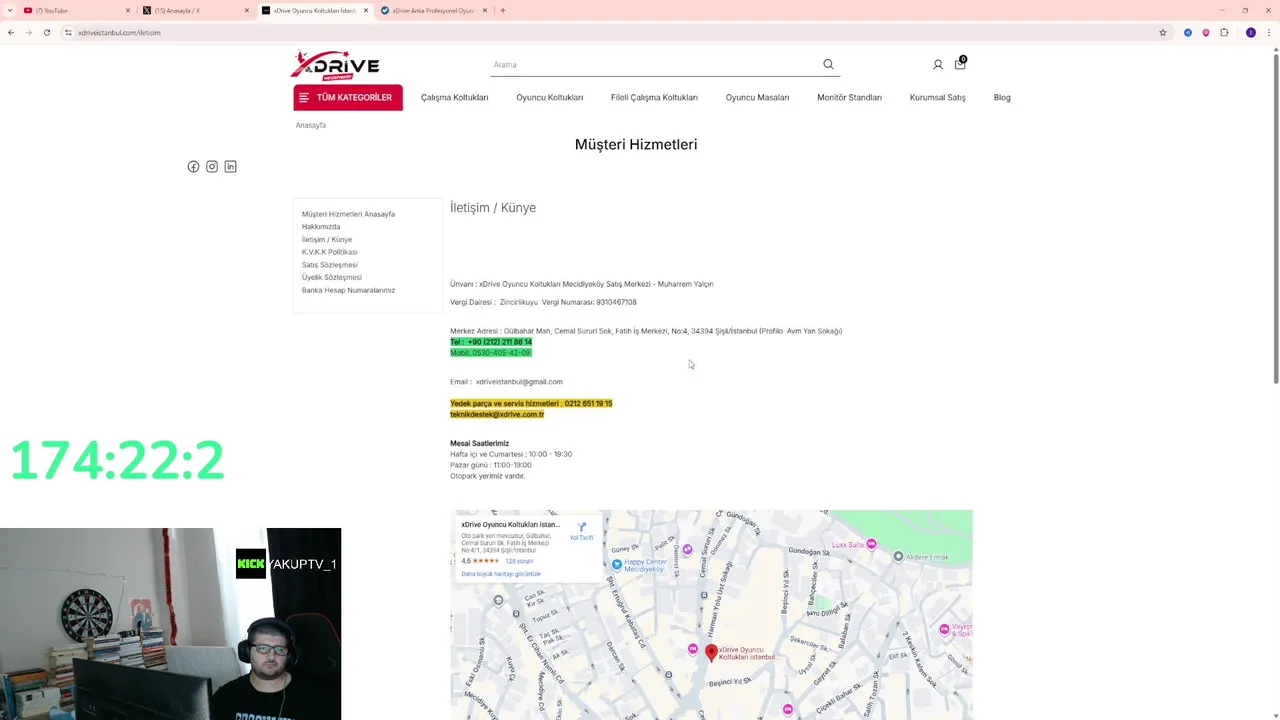Open İletişim / Künye sidebar link
The height and width of the screenshot is (720, 1280).
click(x=327, y=240)
